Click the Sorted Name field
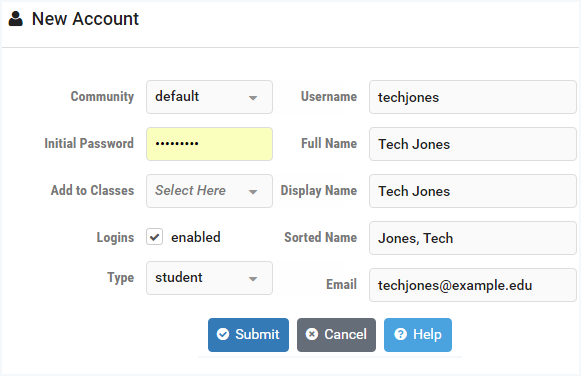This screenshot has width=581, height=376. [x=473, y=238]
